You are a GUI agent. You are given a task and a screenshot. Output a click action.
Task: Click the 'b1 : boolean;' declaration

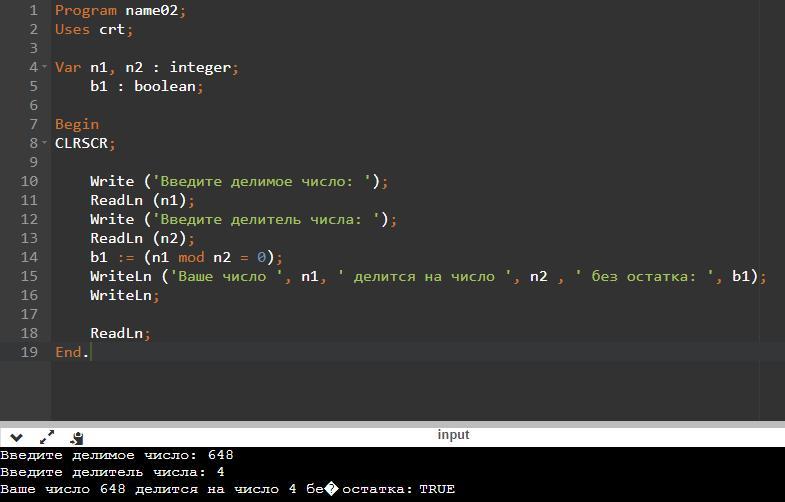click(147, 86)
